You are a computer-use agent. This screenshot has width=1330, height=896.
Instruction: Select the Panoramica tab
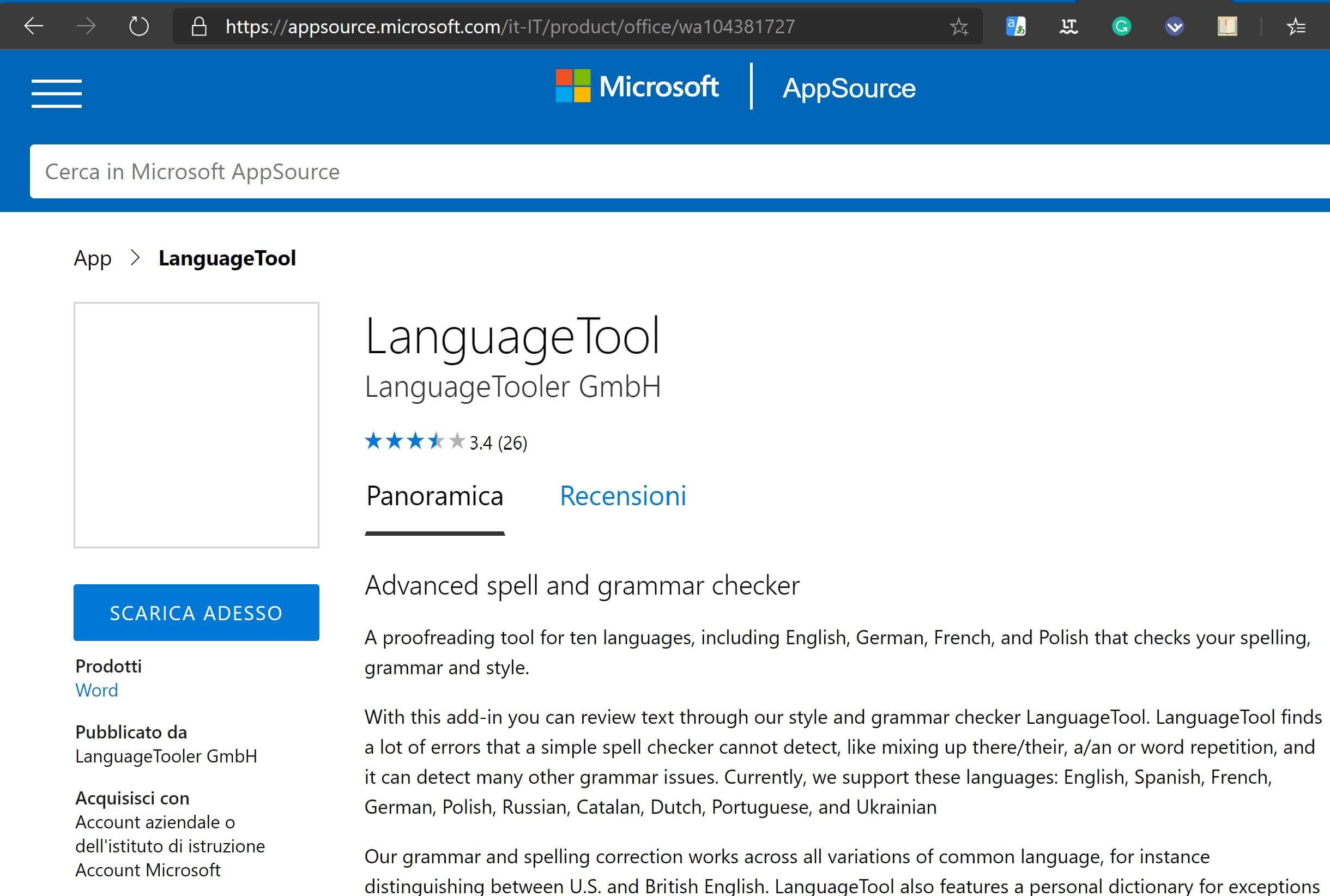[434, 495]
